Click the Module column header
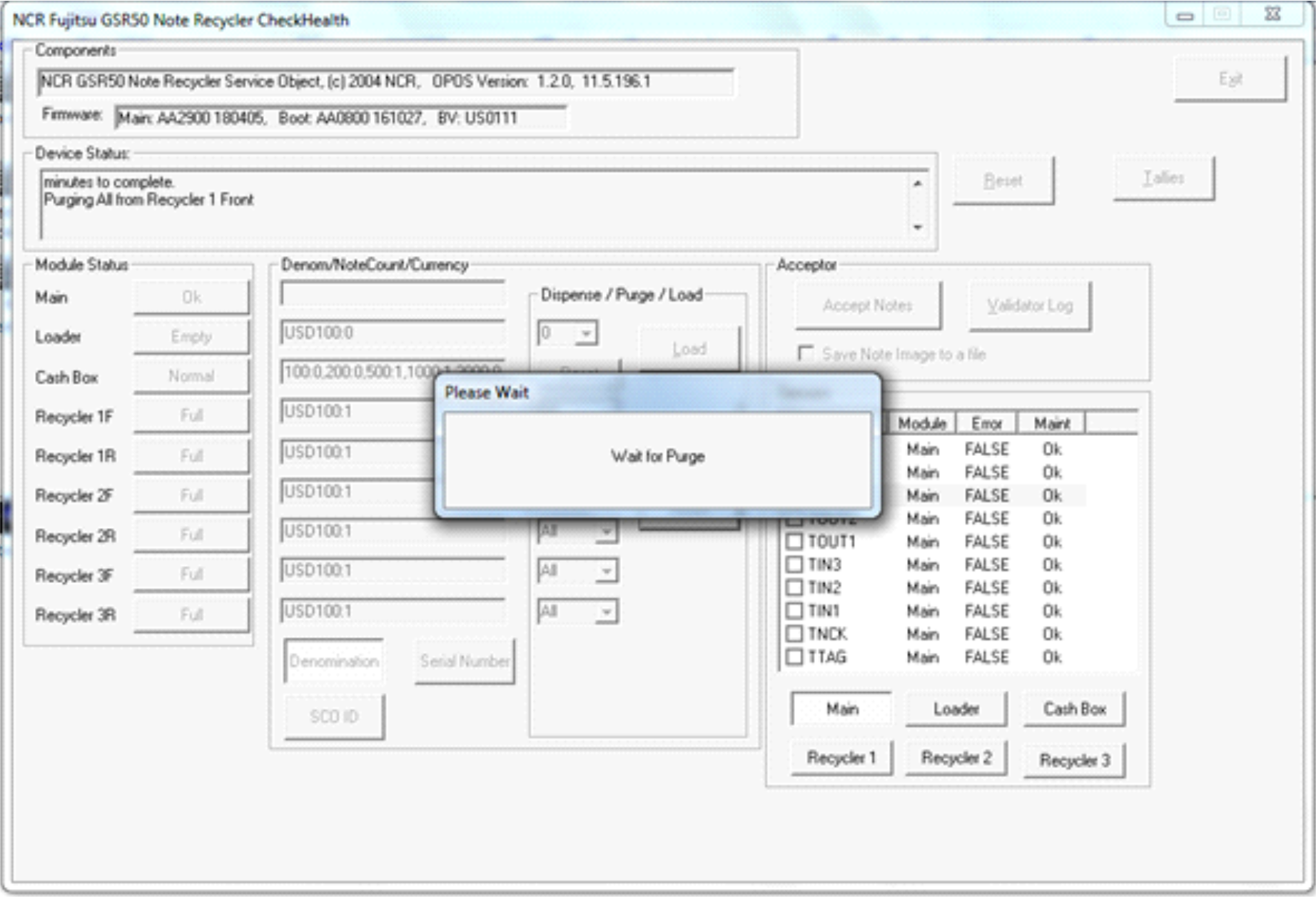The height and width of the screenshot is (897, 1316). pos(921,423)
